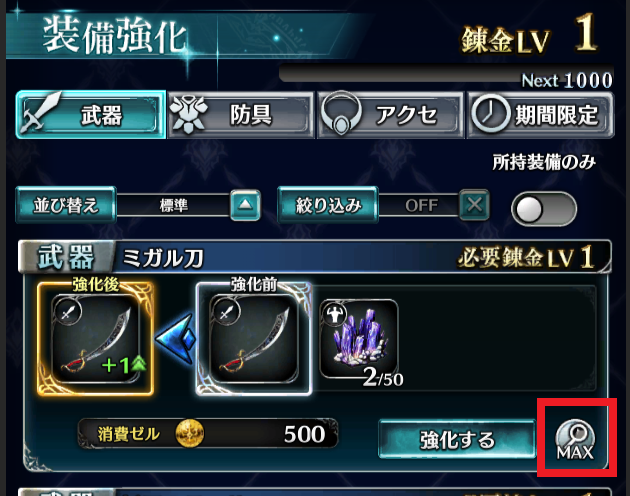Viewport: 630px width, 496px height.
Task: Select the 強化後 enhanced Migal sword thumbnail
Action: tap(96, 339)
